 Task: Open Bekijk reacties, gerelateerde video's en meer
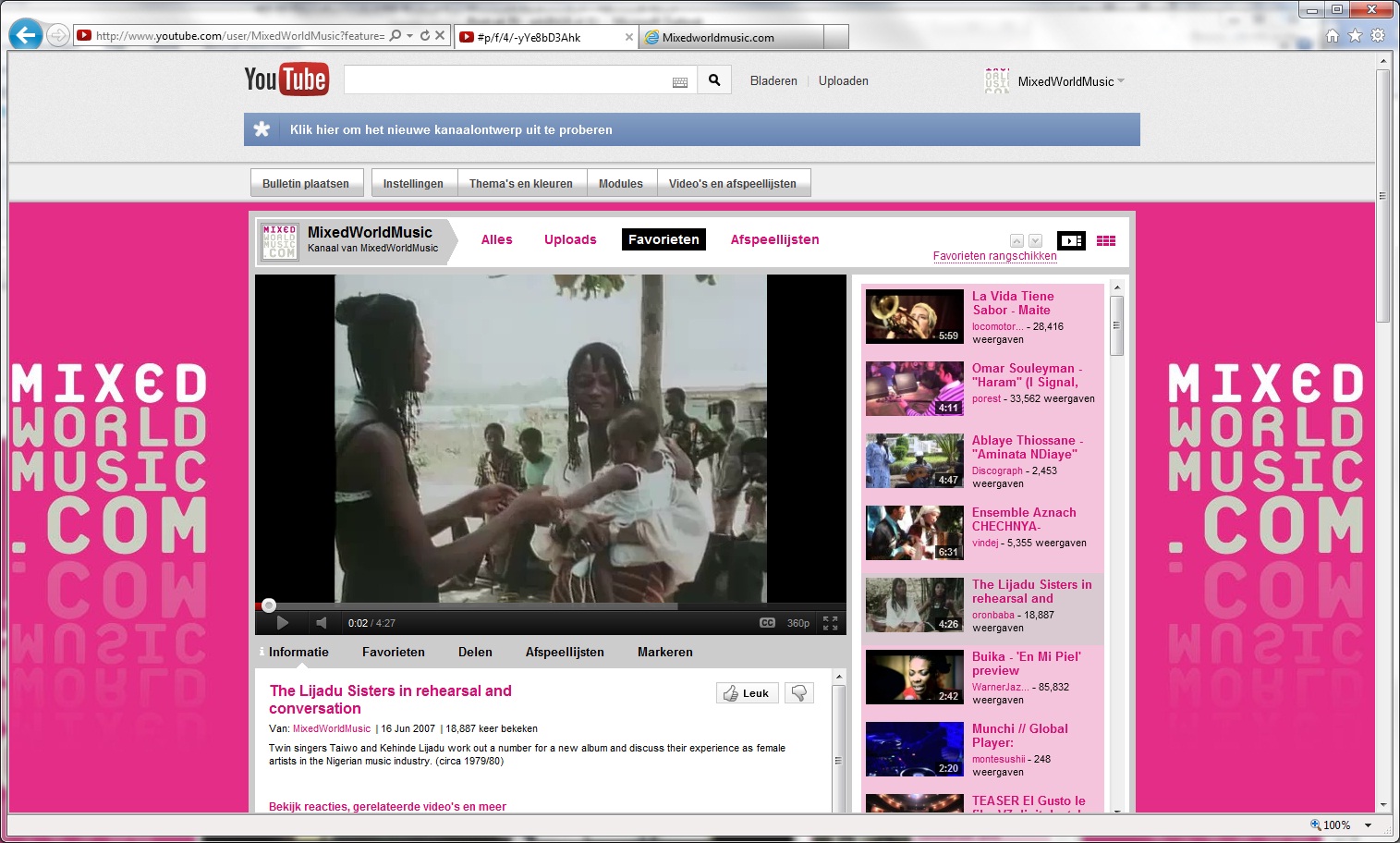[387, 806]
